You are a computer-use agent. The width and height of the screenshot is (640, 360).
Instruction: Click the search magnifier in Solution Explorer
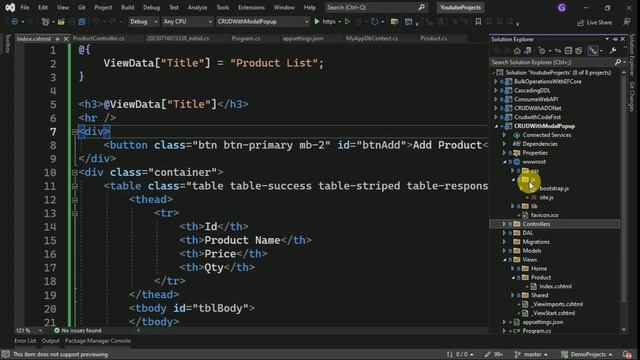pos(618,62)
